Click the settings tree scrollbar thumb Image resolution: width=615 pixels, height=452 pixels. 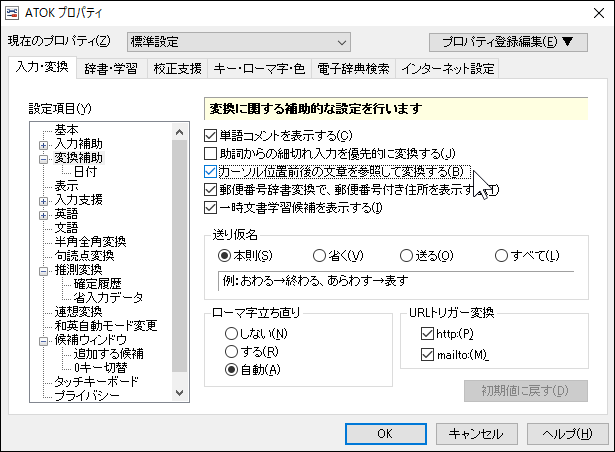[x=180, y=256]
